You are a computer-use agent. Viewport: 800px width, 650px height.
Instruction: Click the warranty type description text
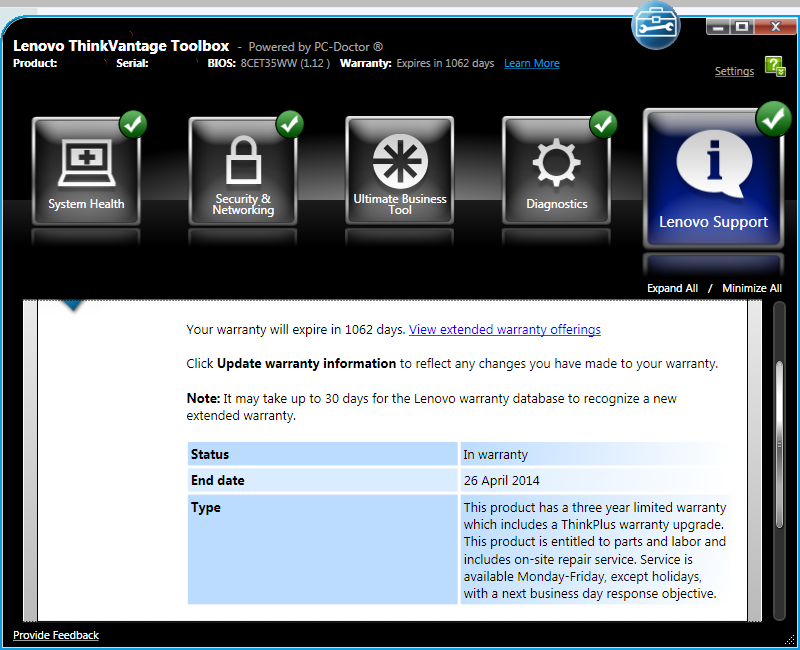coord(595,551)
